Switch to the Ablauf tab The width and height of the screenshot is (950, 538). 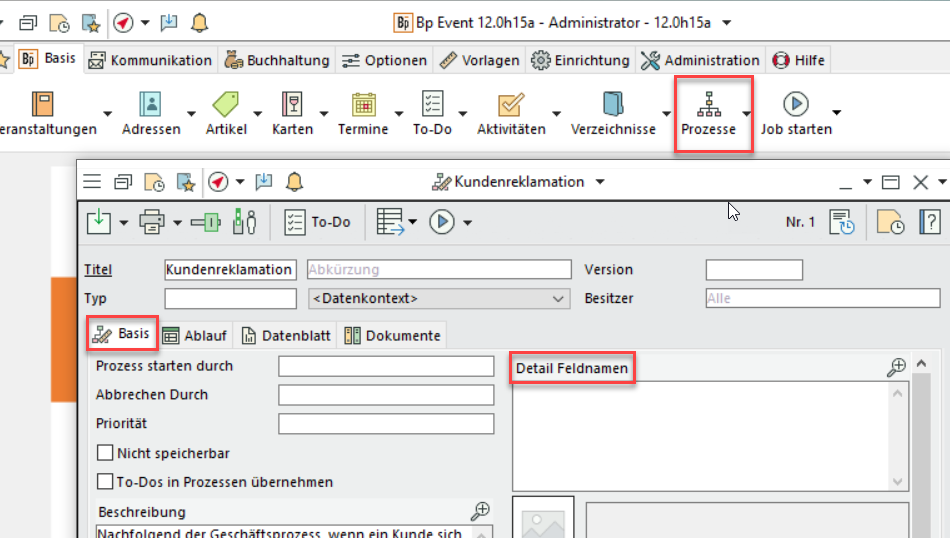[x=195, y=336]
